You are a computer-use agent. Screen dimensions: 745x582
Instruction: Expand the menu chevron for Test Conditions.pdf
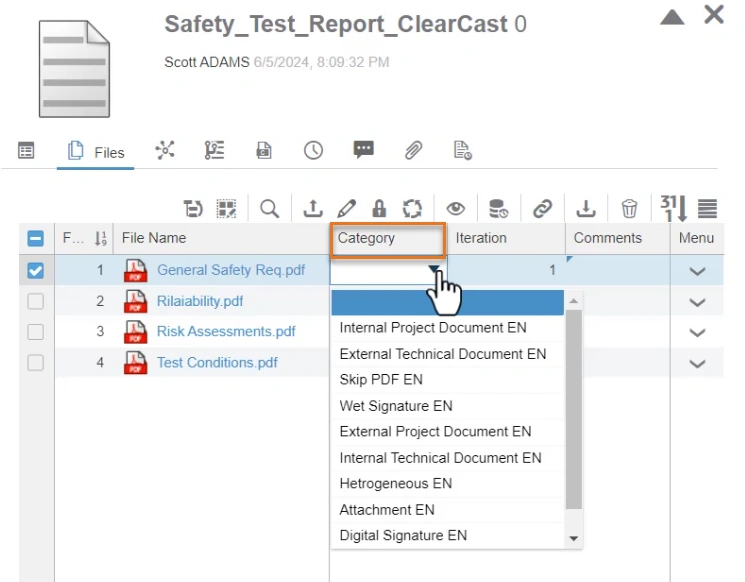[x=697, y=364]
